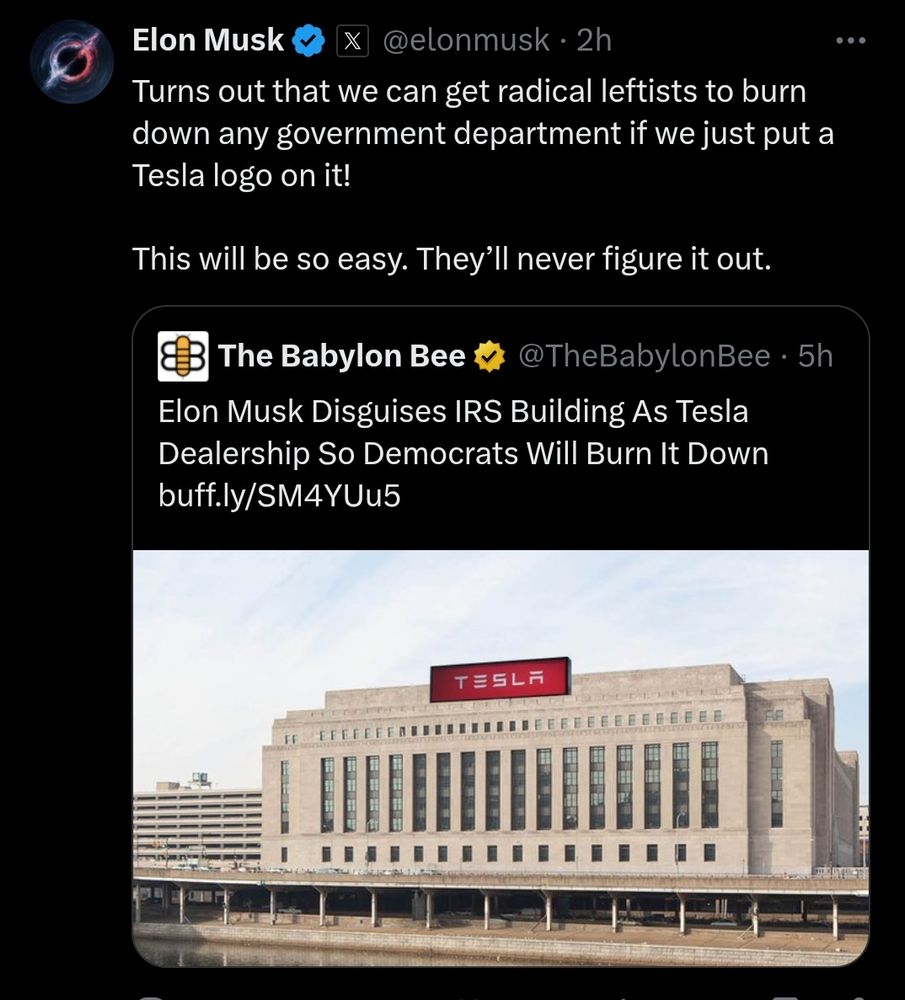Click the 2h timestamp of the post
The width and height of the screenshot is (905, 1000).
[x=594, y=40]
